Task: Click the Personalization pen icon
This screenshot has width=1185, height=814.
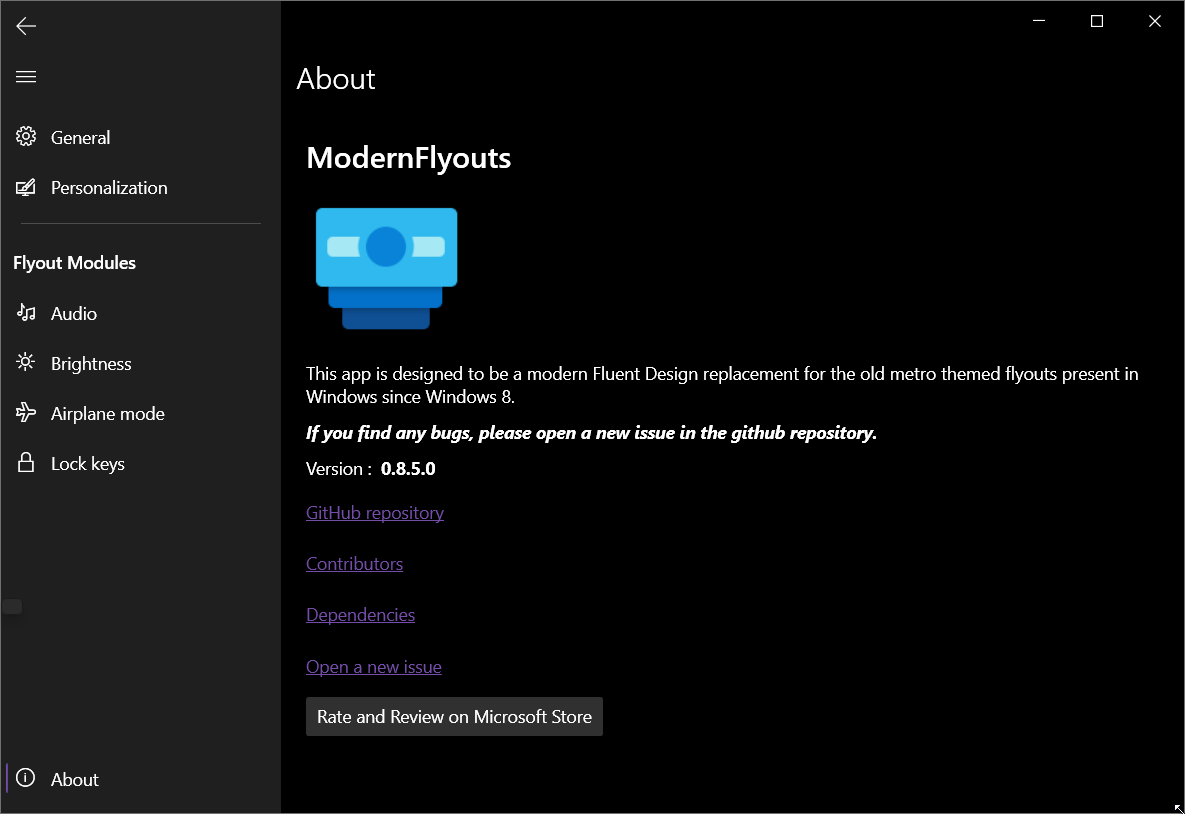Action: 26,187
